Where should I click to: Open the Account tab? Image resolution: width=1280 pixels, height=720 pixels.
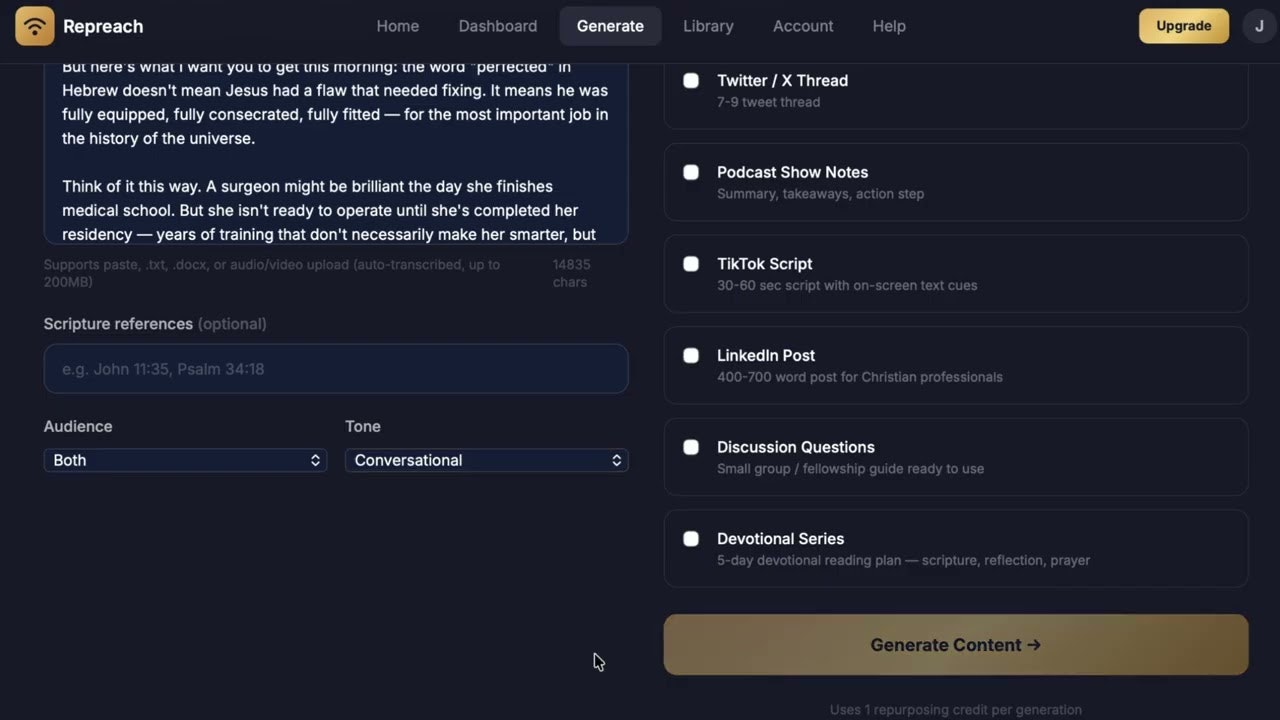click(x=803, y=26)
